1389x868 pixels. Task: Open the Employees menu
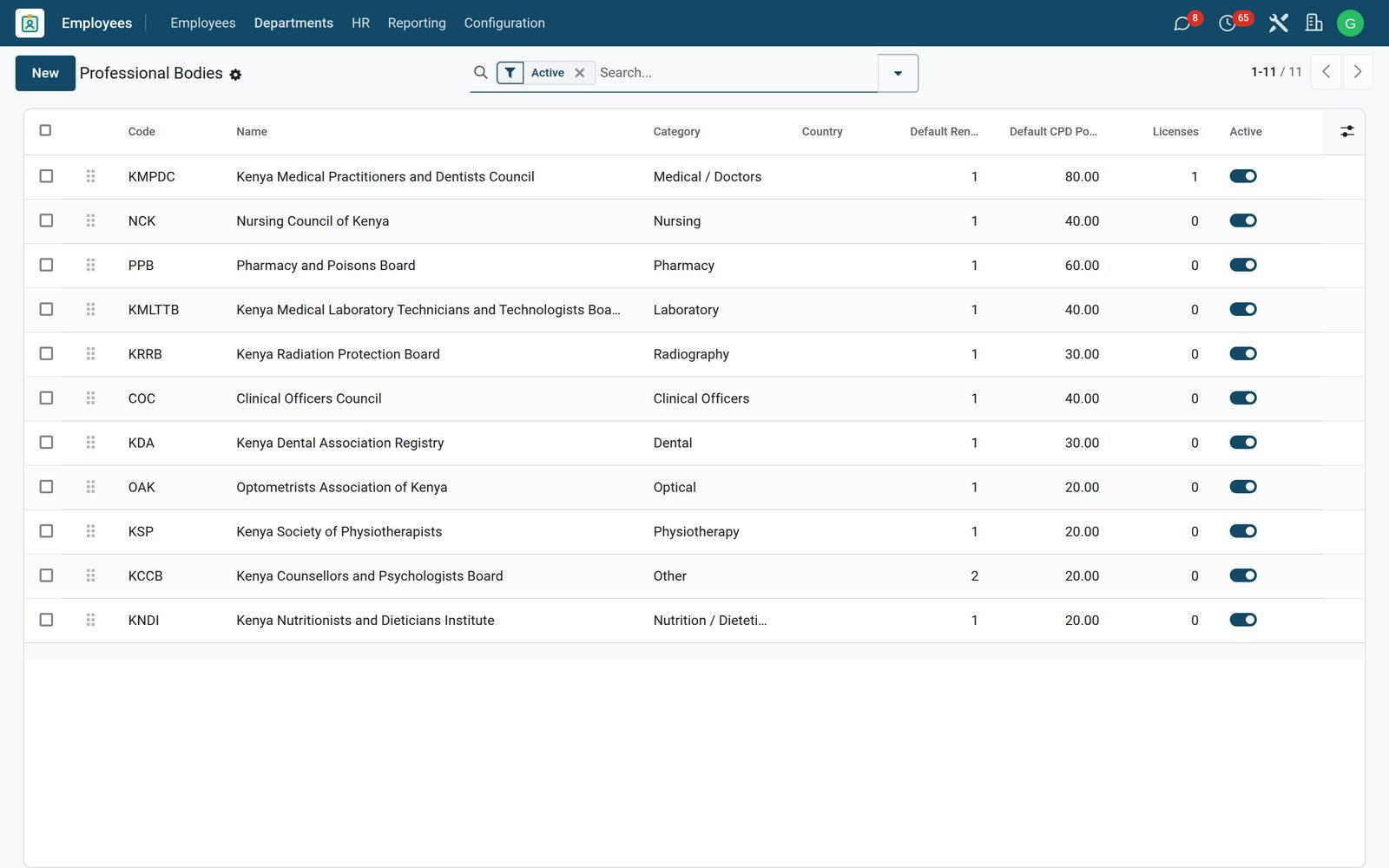[x=203, y=23]
